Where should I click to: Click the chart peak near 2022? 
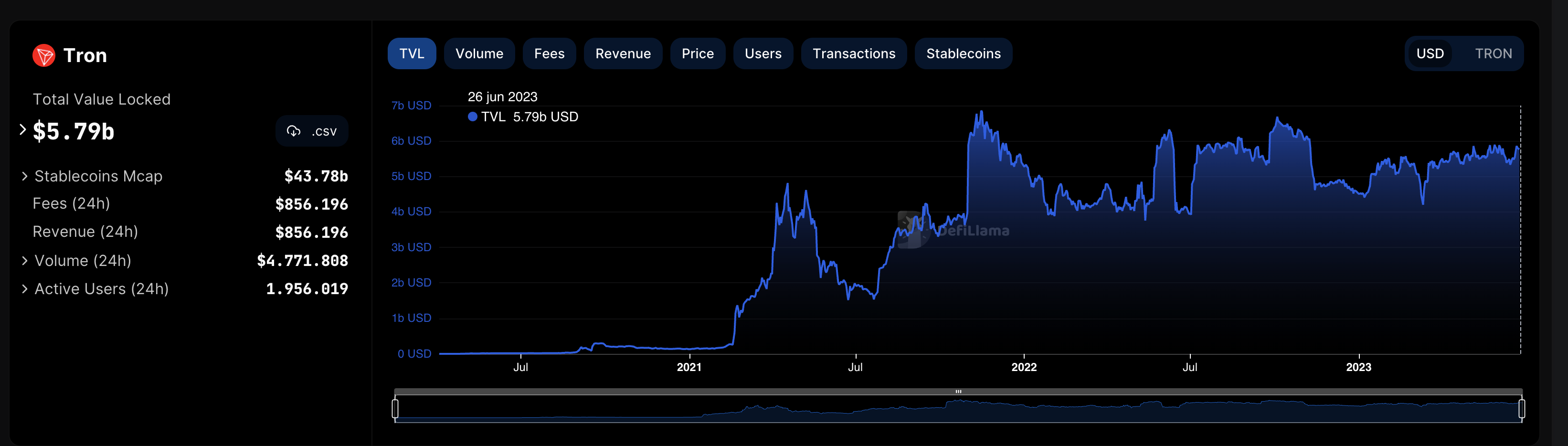pos(981,113)
